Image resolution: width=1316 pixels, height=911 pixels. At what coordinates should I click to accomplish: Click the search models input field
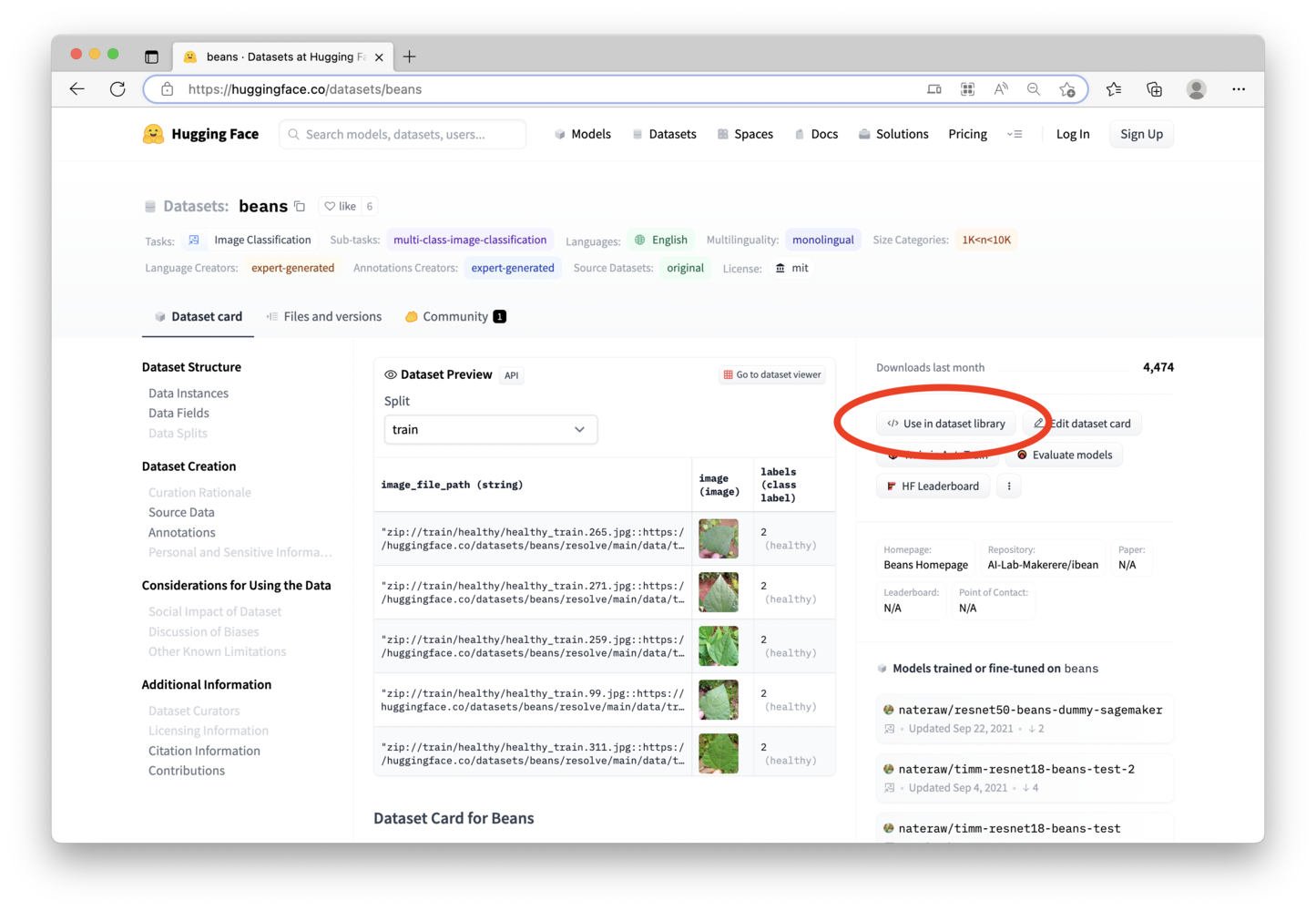pyautogui.click(x=403, y=134)
